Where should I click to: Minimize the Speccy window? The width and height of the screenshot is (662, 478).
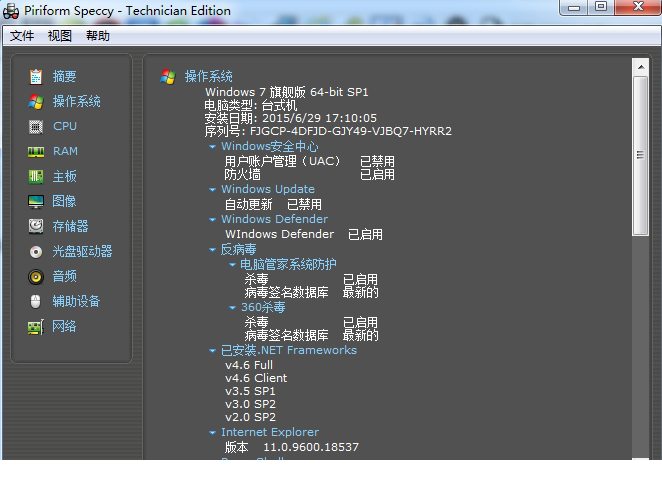(574, 7)
